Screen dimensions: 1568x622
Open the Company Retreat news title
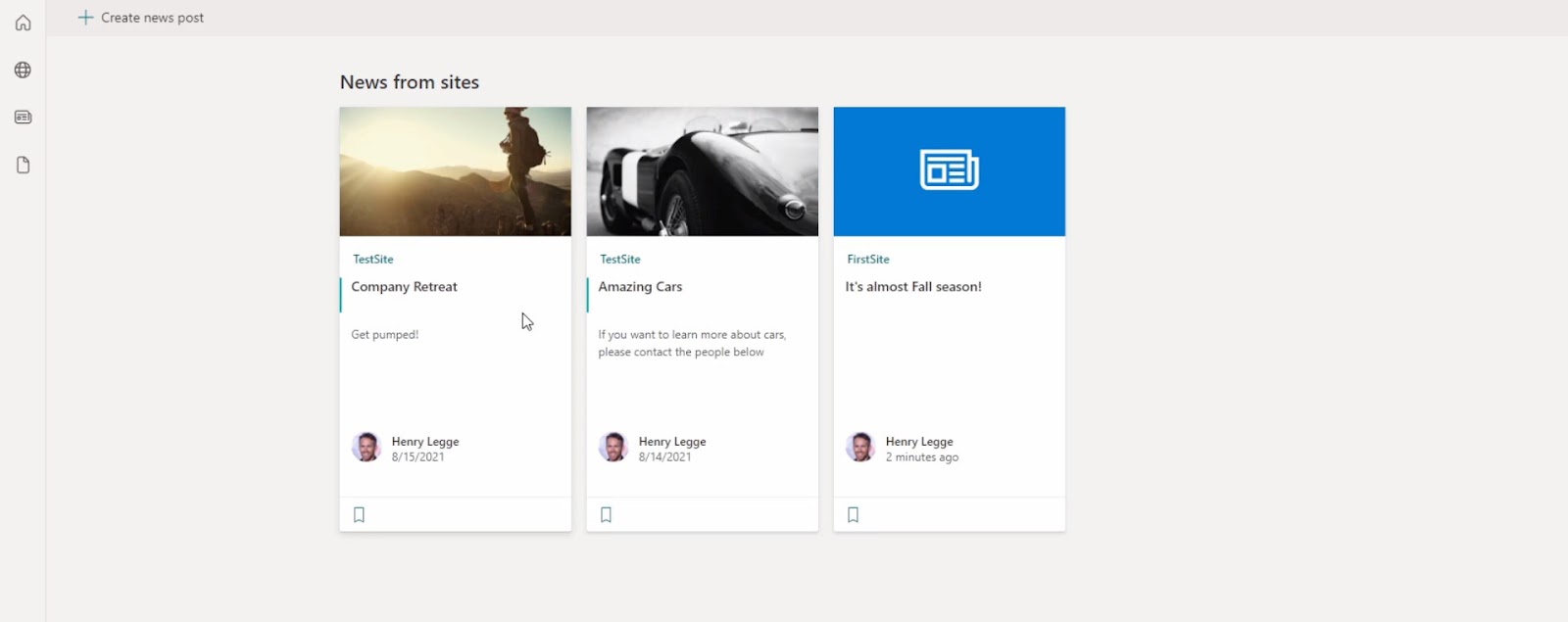tap(404, 287)
